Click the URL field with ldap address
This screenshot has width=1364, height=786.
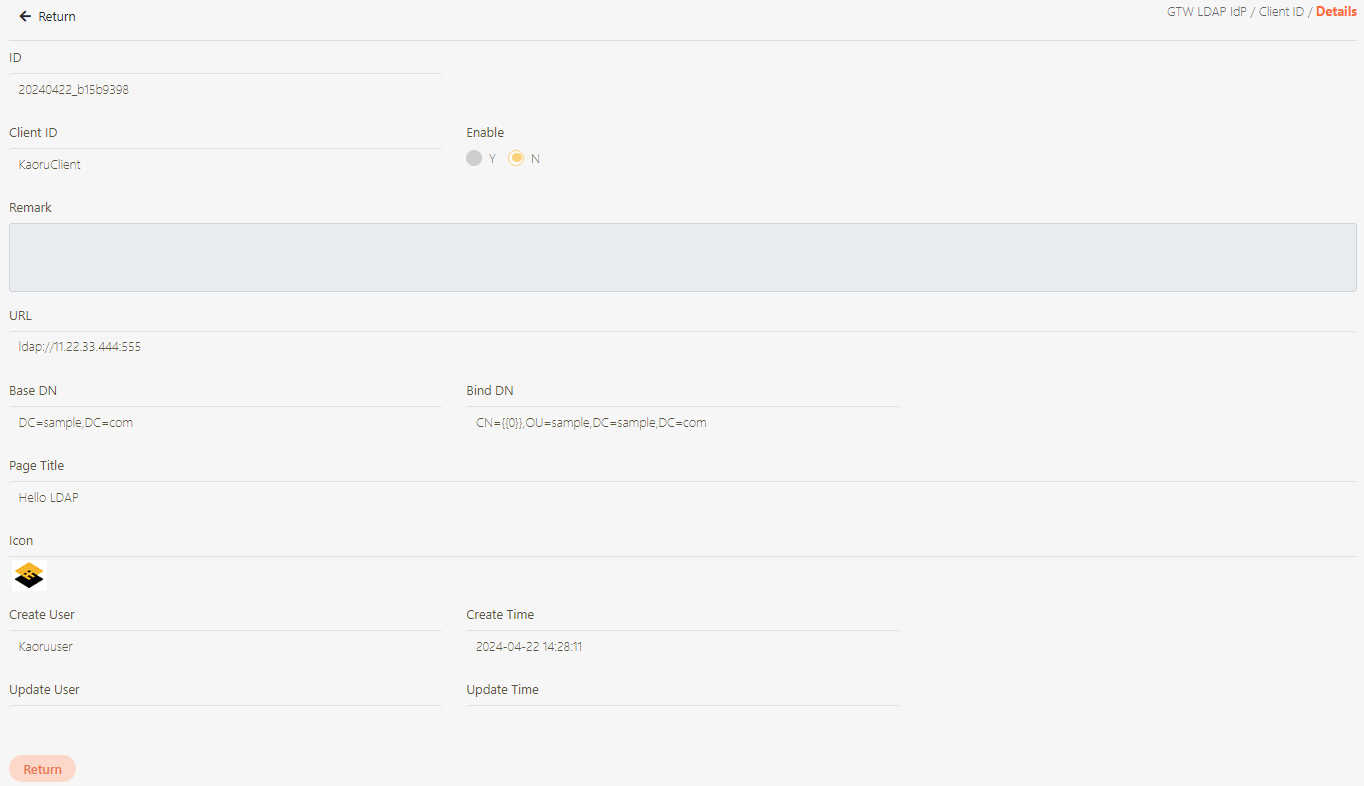coord(682,348)
